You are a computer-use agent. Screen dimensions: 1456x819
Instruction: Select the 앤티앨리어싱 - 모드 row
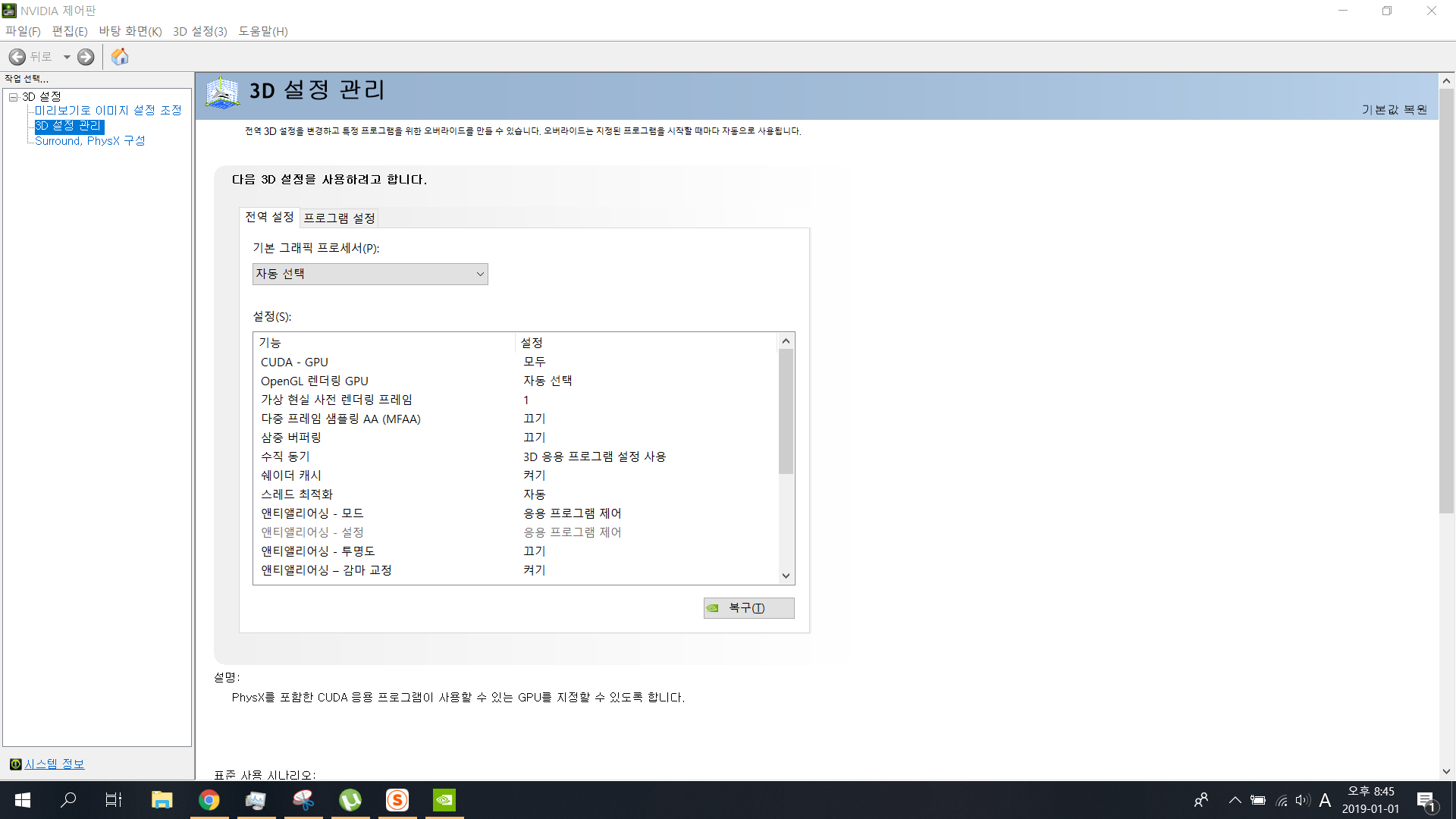tap(516, 513)
